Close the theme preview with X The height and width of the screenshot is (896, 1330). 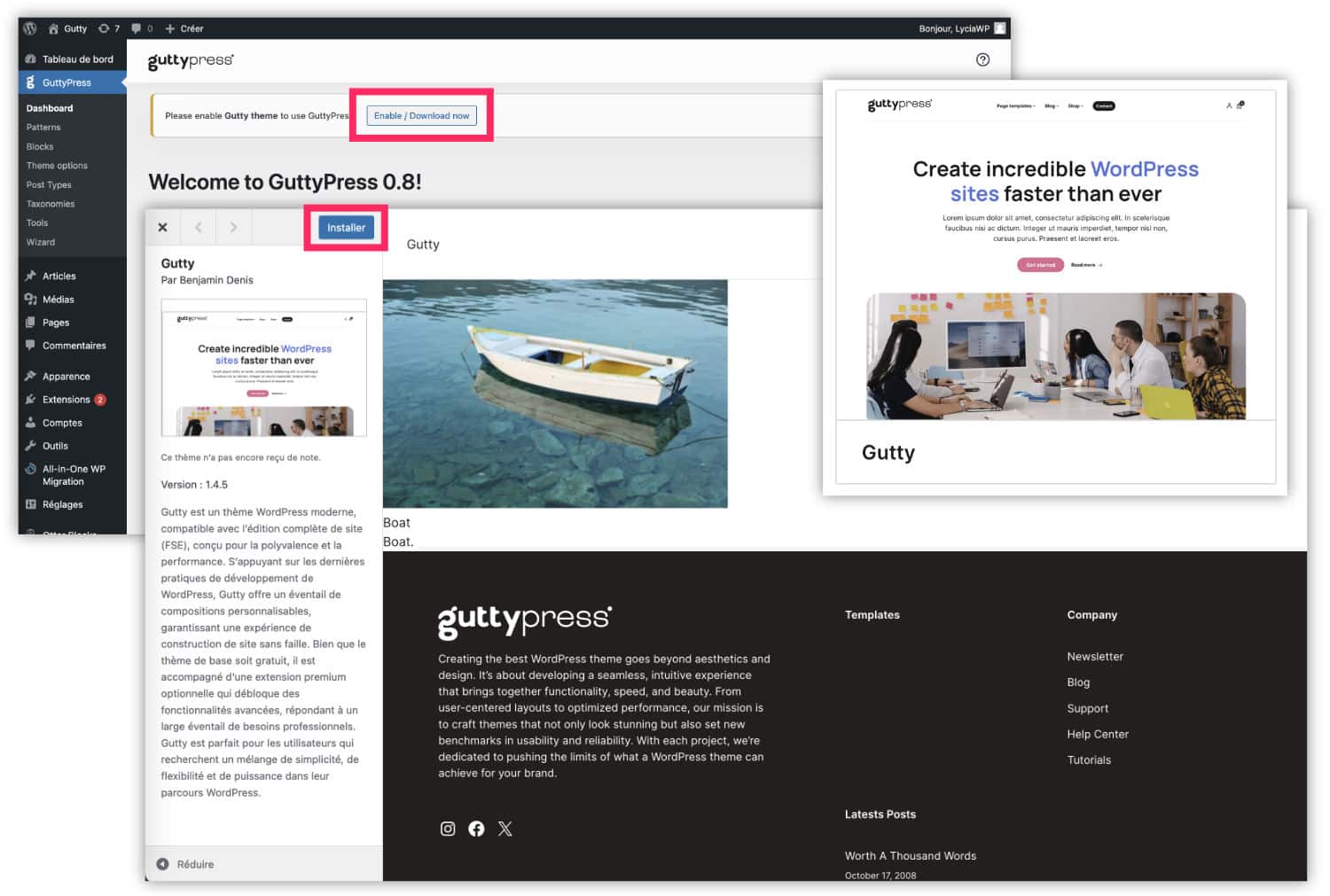(162, 227)
